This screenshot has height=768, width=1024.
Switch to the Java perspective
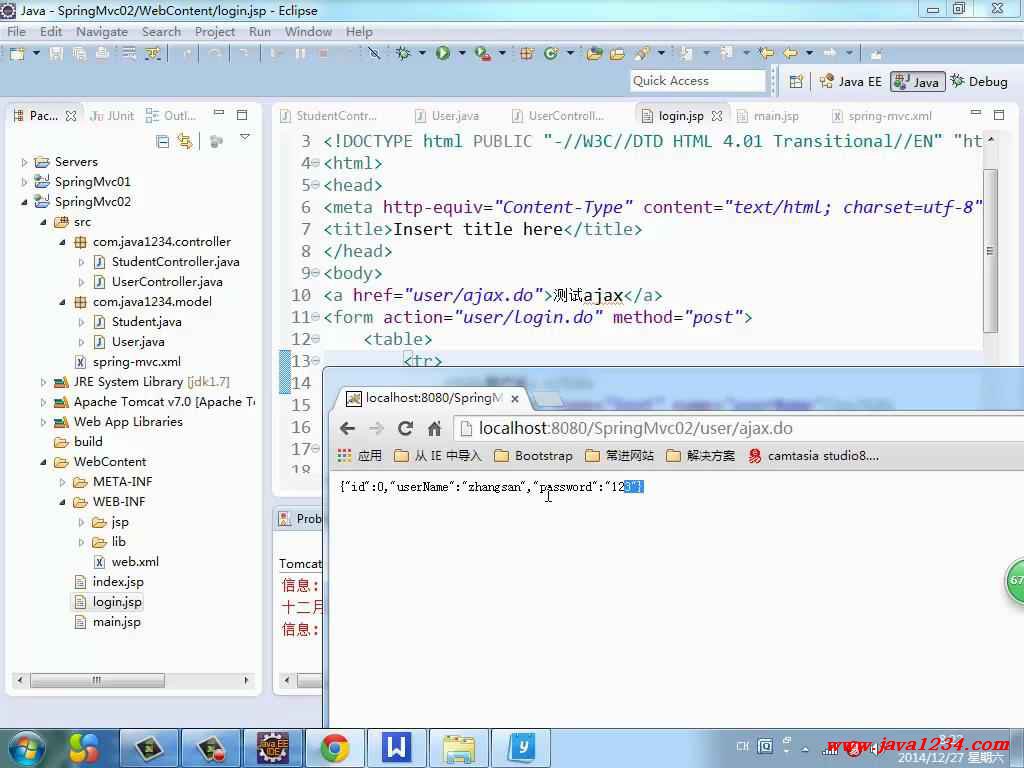tap(917, 82)
